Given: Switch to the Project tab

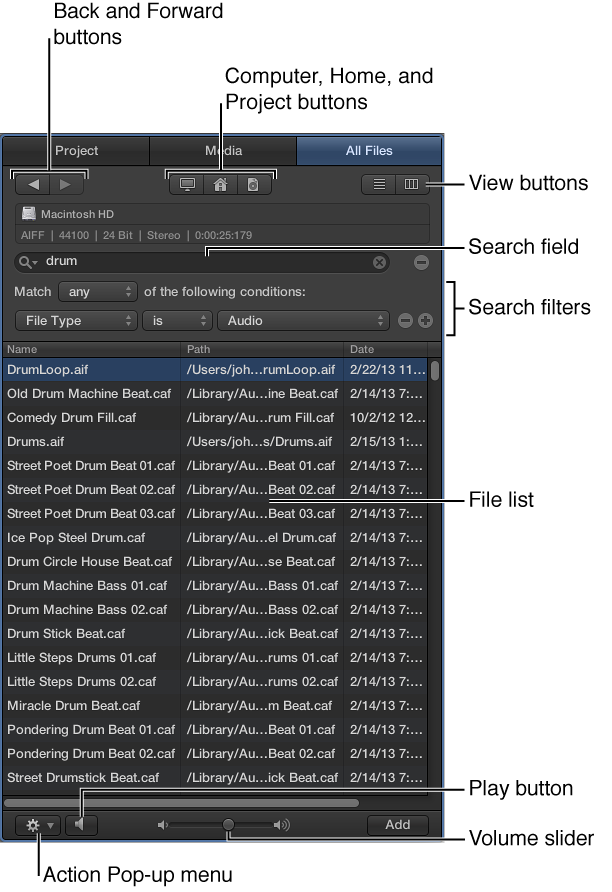Looking at the screenshot, I should click(76, 151).
